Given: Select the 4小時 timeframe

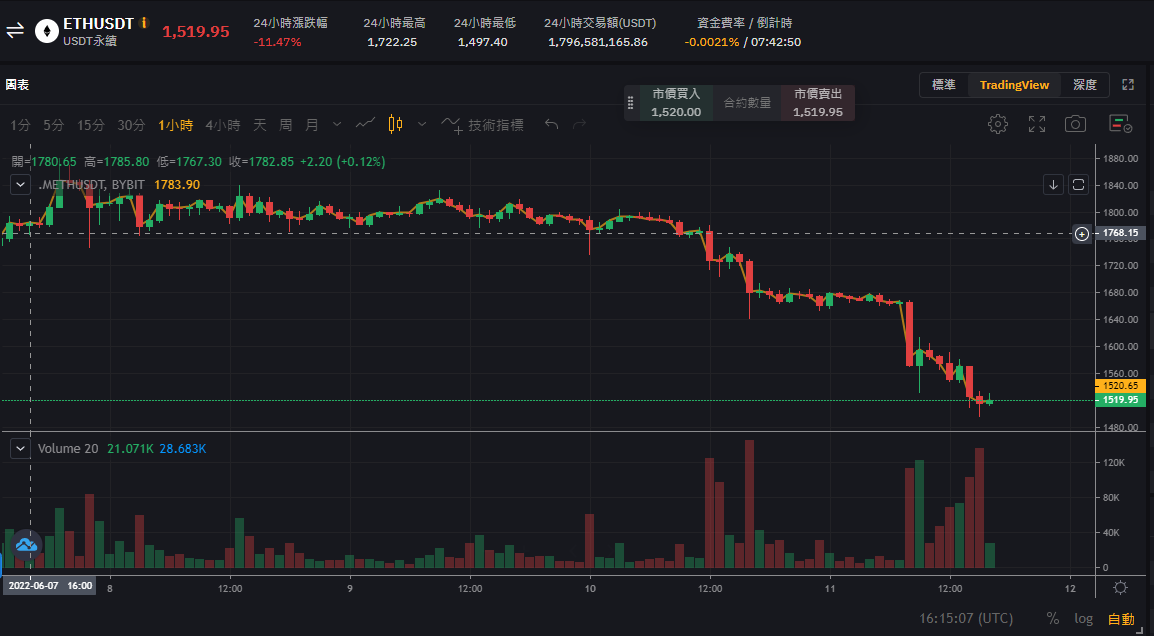Looking at the screenshot, I should pyautogui.click(x=222, y=125).
